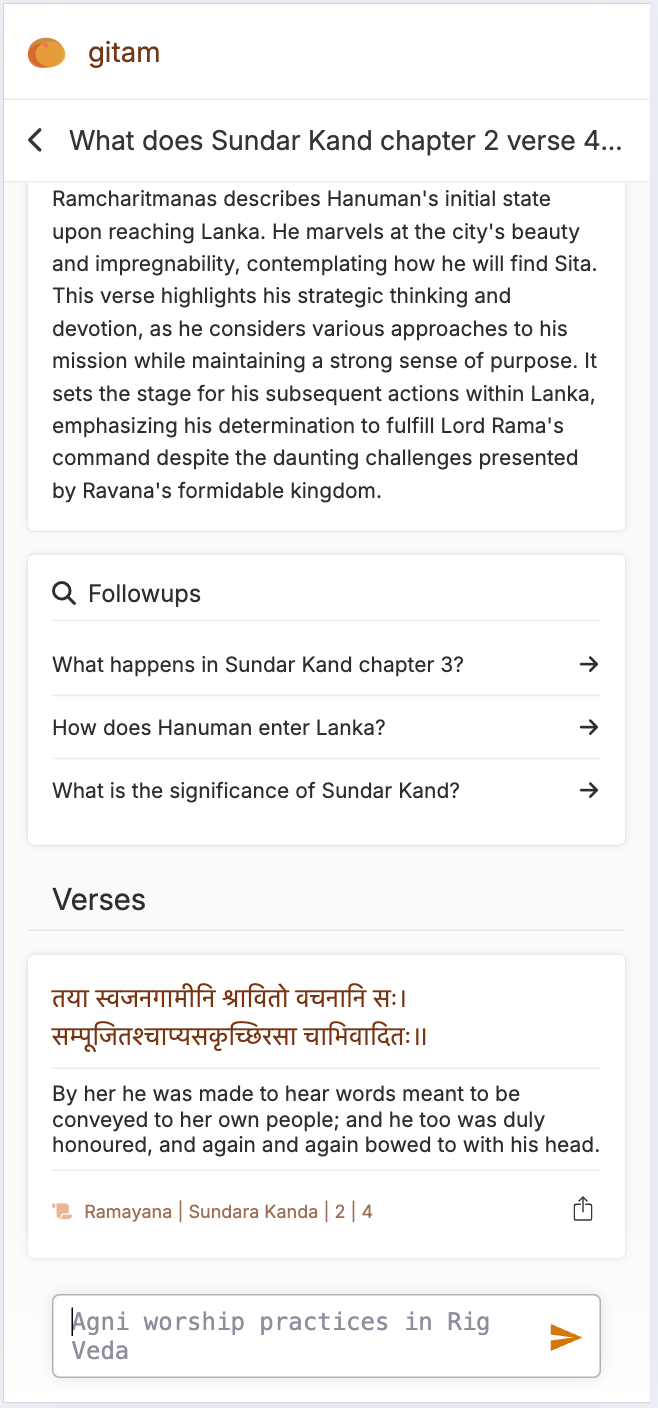Click the answer paragraph about Hanuman reaching Lanka
658x1408 pixels.
pyautogui.click(x=325, y=345)
